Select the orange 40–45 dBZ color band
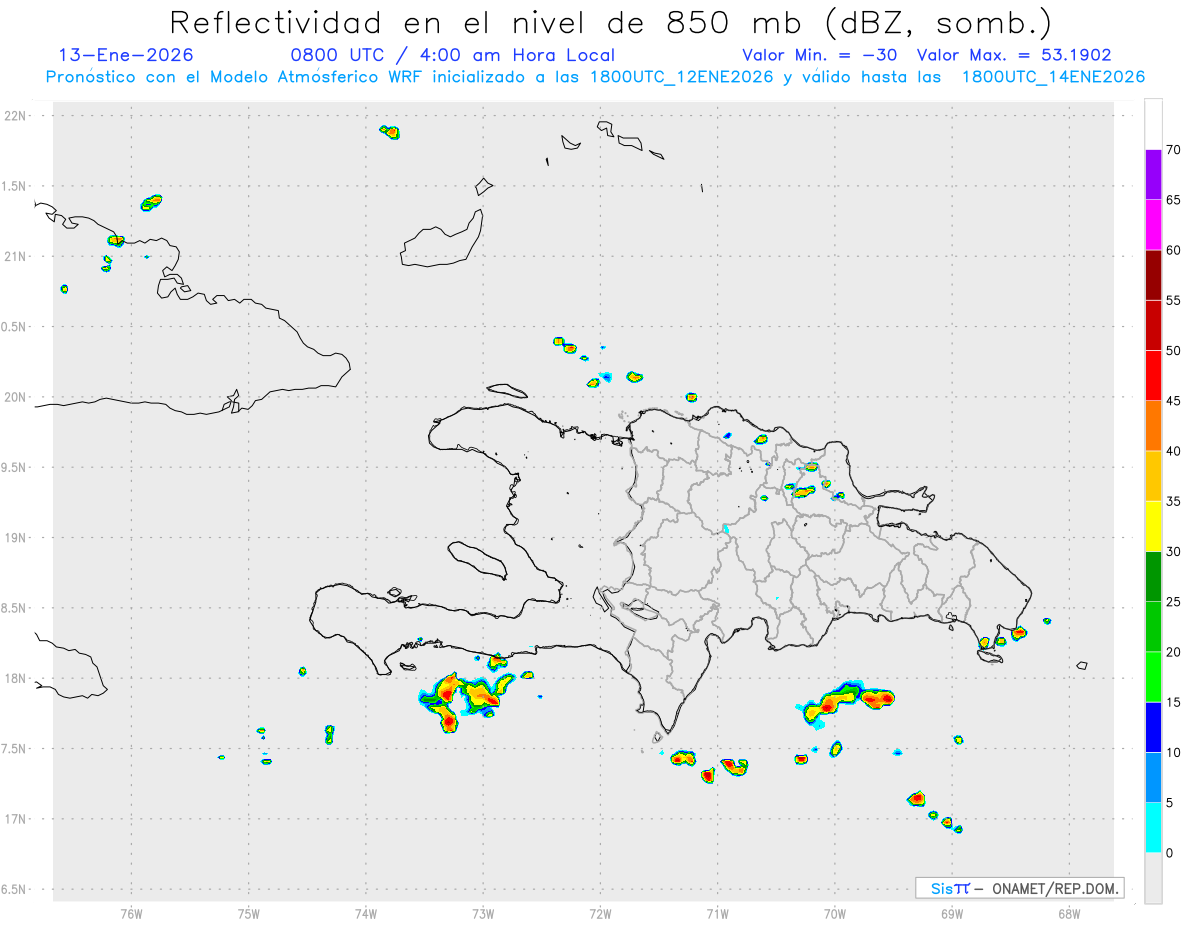The image size is (1200, 927). (1153, 426)
